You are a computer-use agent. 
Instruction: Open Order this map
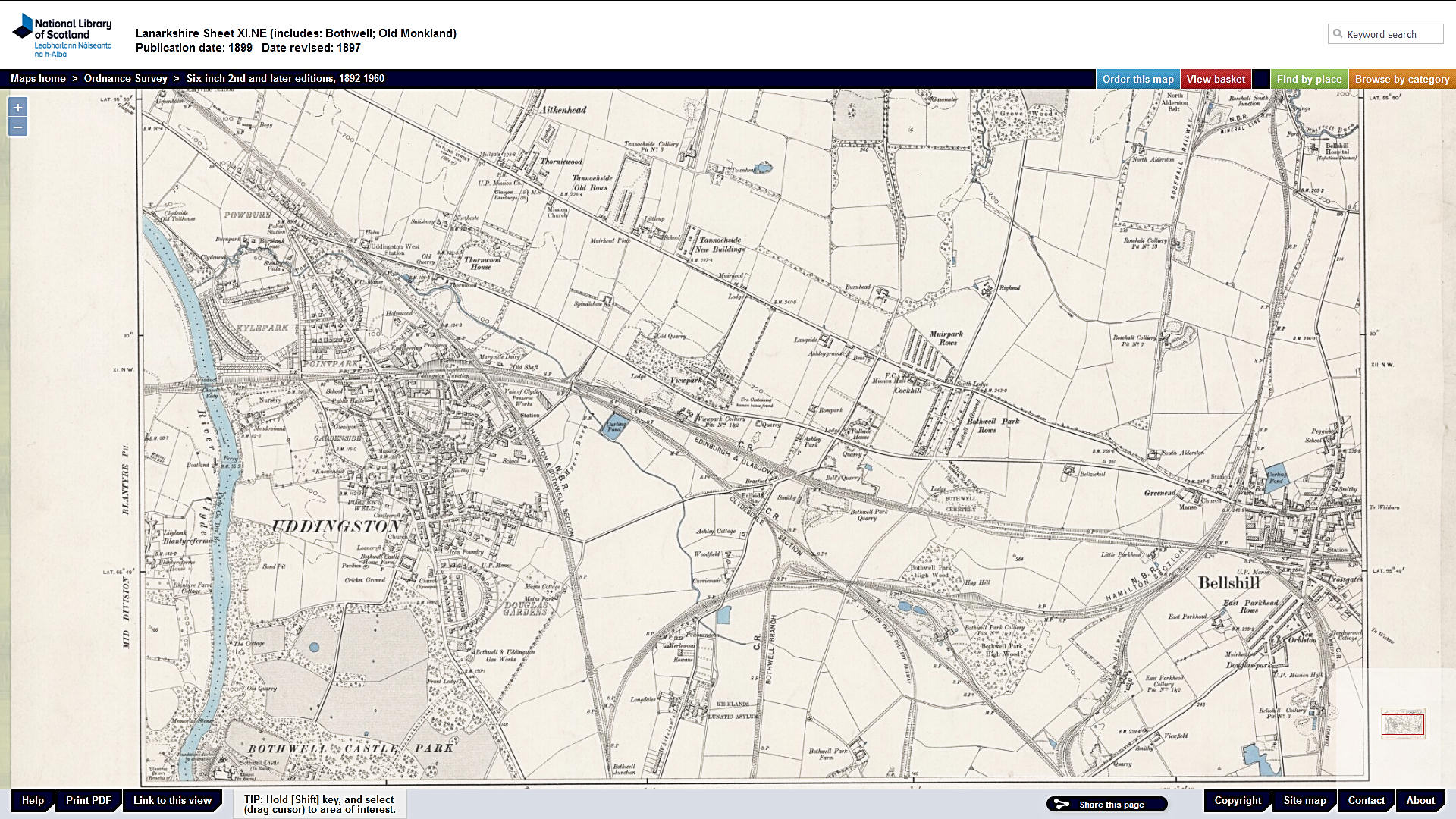(x=1137, y=79)
